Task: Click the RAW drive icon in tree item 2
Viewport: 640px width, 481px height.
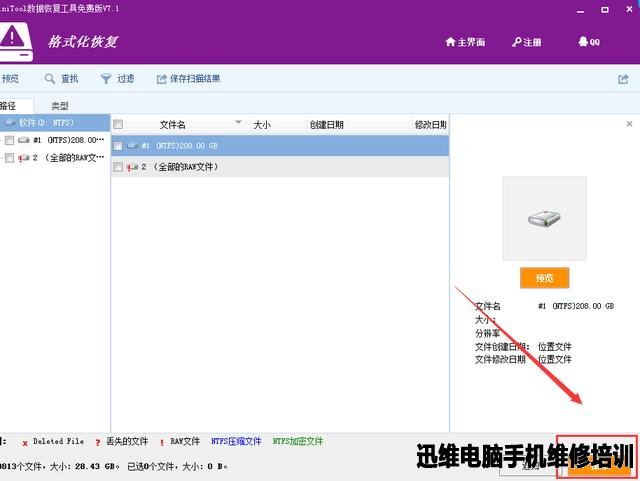Action: [24, 158]
